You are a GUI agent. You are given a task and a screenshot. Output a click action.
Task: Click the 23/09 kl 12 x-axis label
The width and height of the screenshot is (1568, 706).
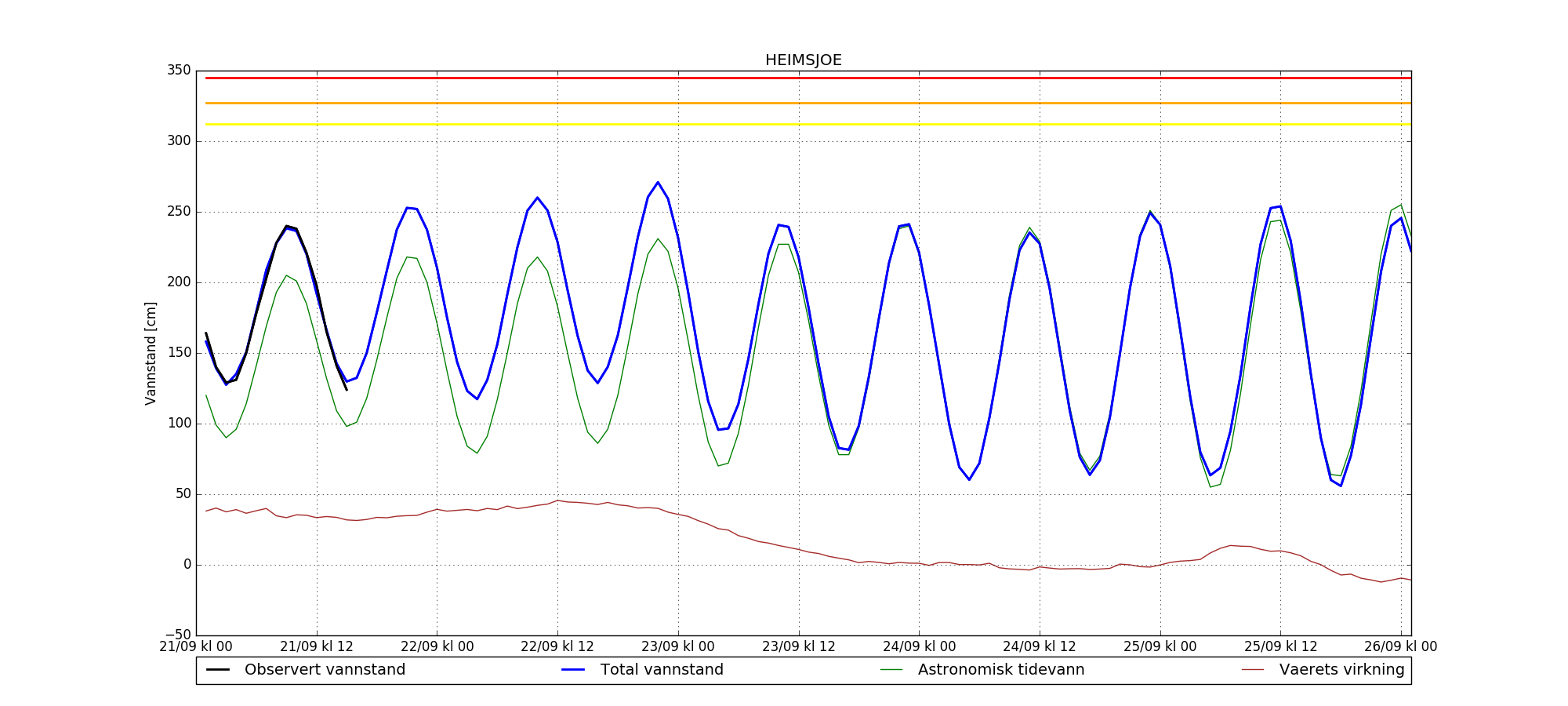point(799,647)
